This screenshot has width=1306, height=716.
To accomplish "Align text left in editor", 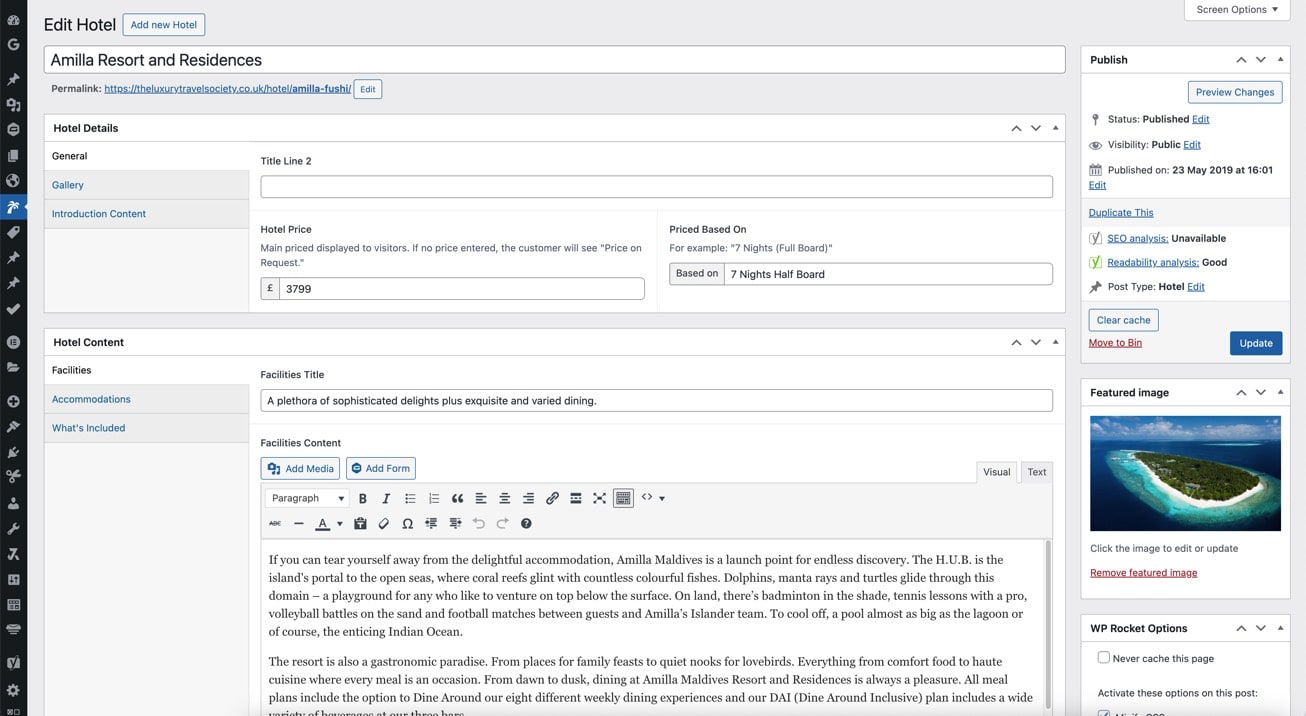I will 481,498.
